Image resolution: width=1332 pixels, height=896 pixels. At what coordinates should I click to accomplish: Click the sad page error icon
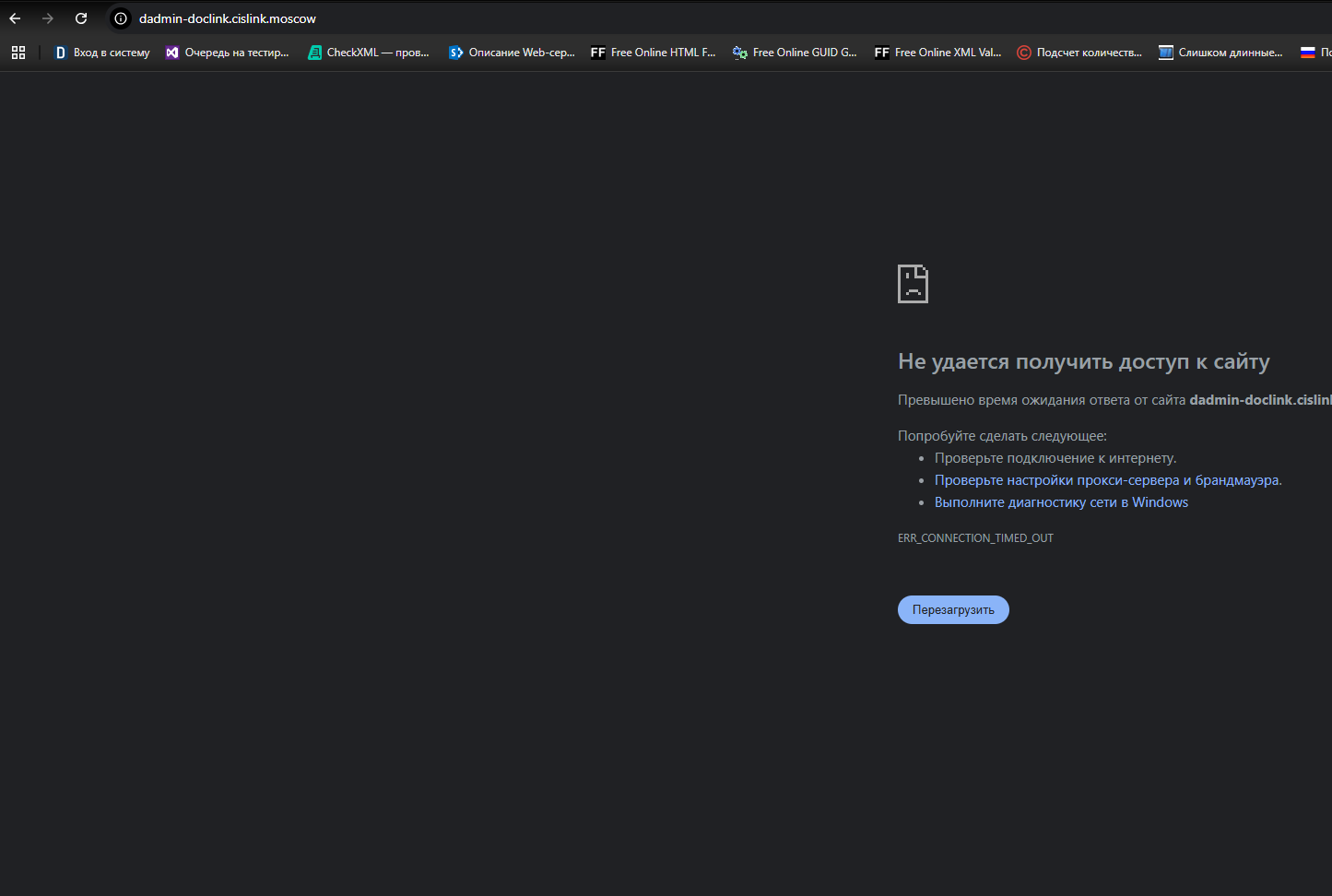click(913, 284)
